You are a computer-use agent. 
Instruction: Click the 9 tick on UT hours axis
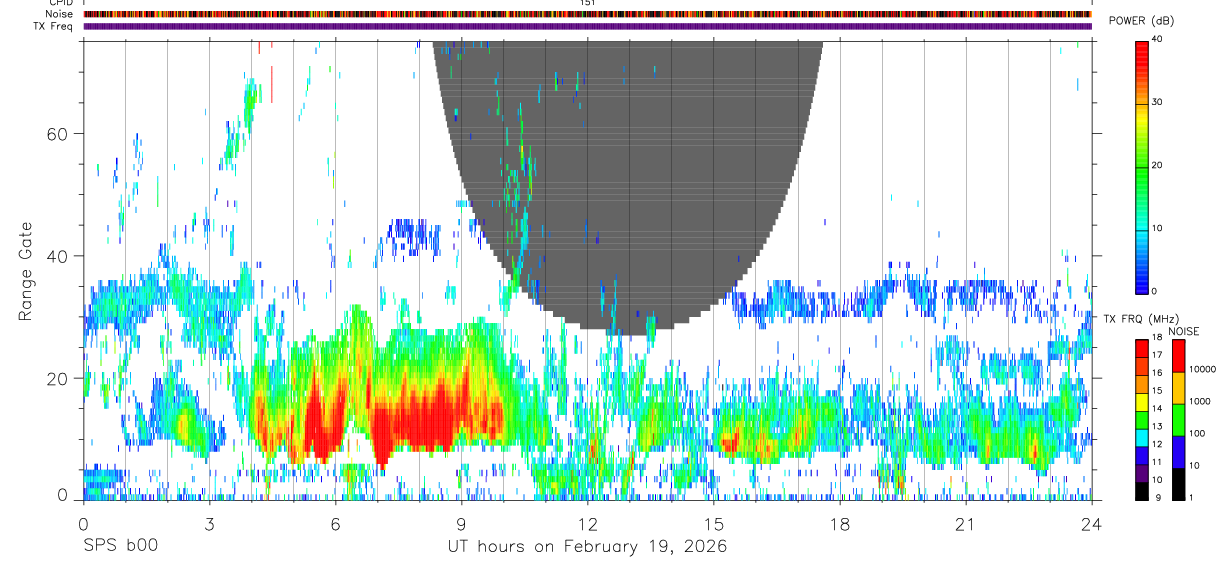(x=461, y=524)
